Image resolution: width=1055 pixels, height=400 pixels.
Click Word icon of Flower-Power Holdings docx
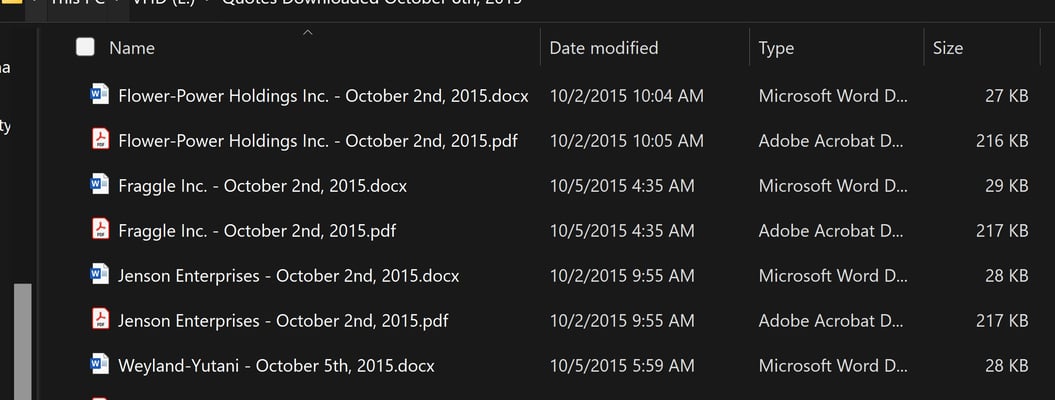(100, 95)
